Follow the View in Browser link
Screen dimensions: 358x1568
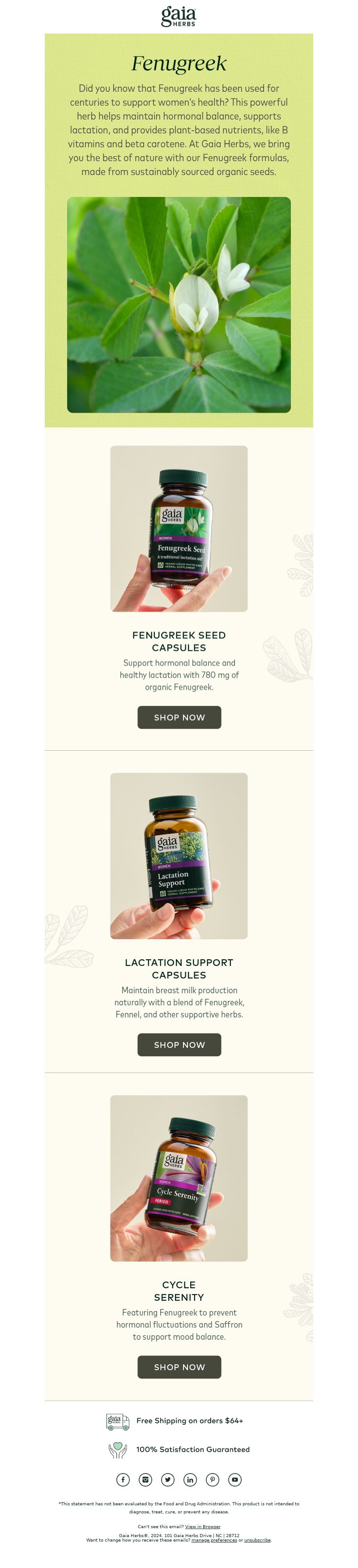coord(203,1526)
